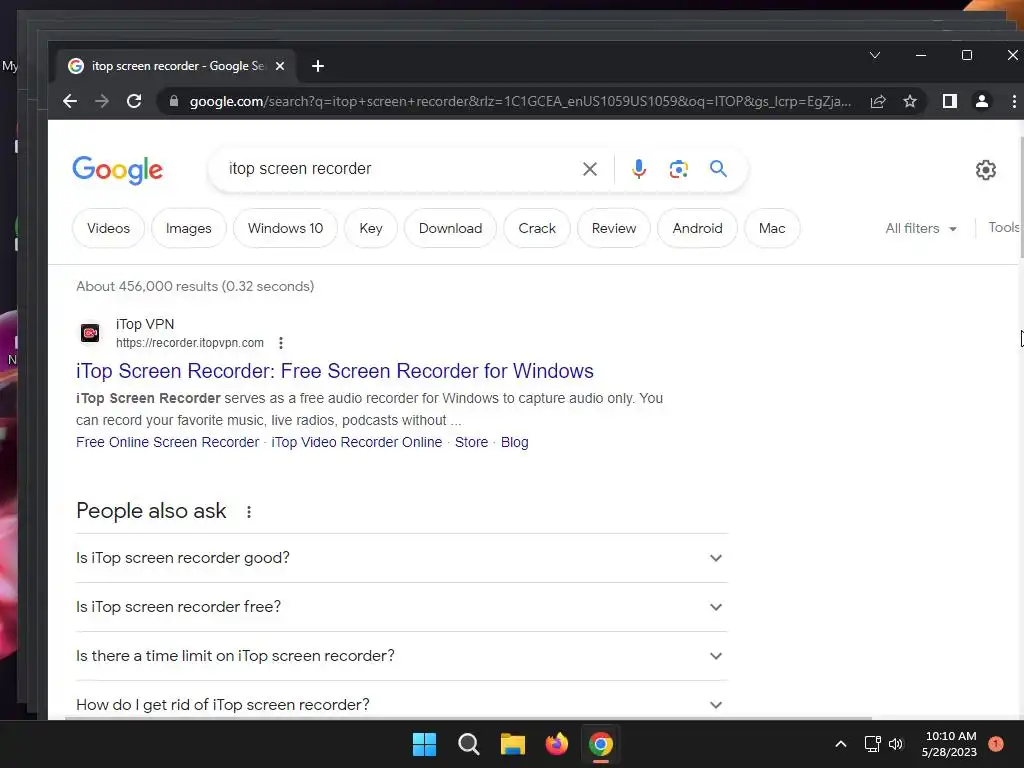Screen dimensions: 1024x768
Task: Open the Windows Start menu
Action: [424, 744]
